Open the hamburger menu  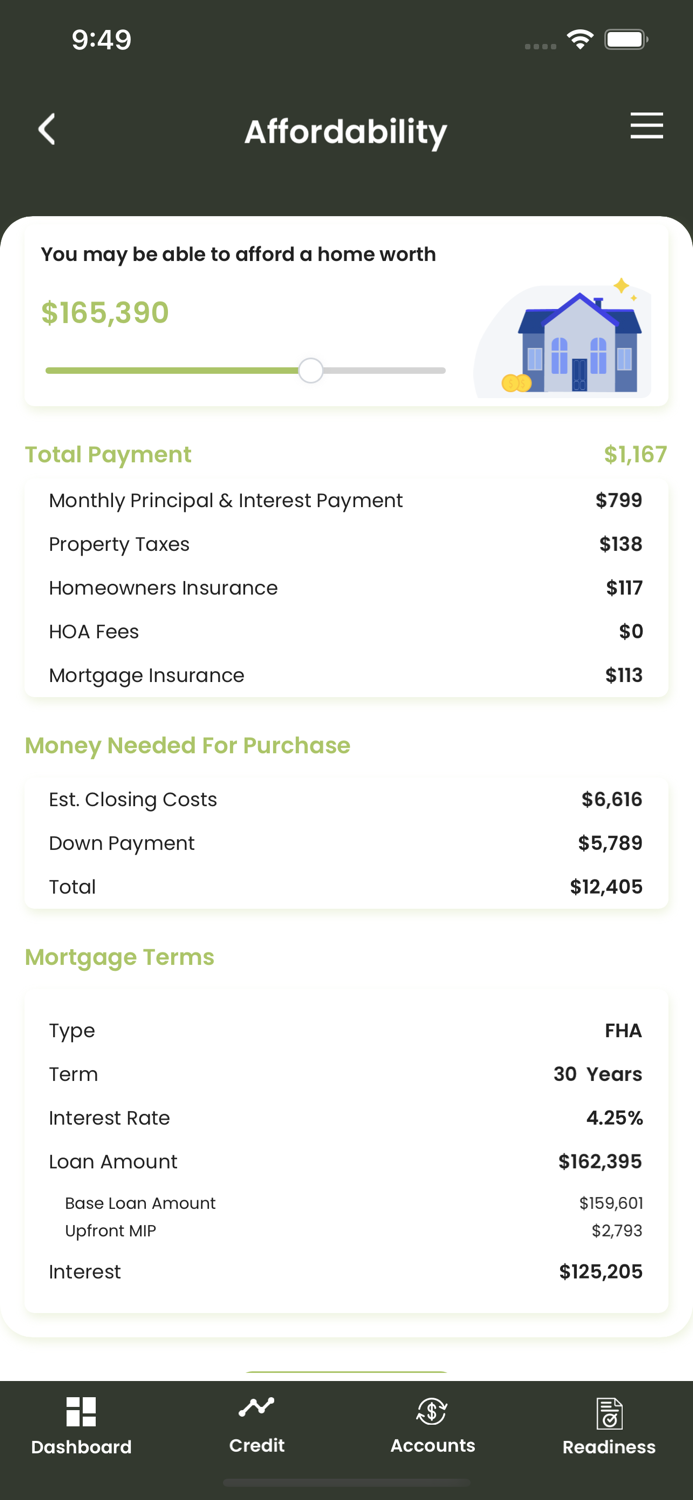647,126
